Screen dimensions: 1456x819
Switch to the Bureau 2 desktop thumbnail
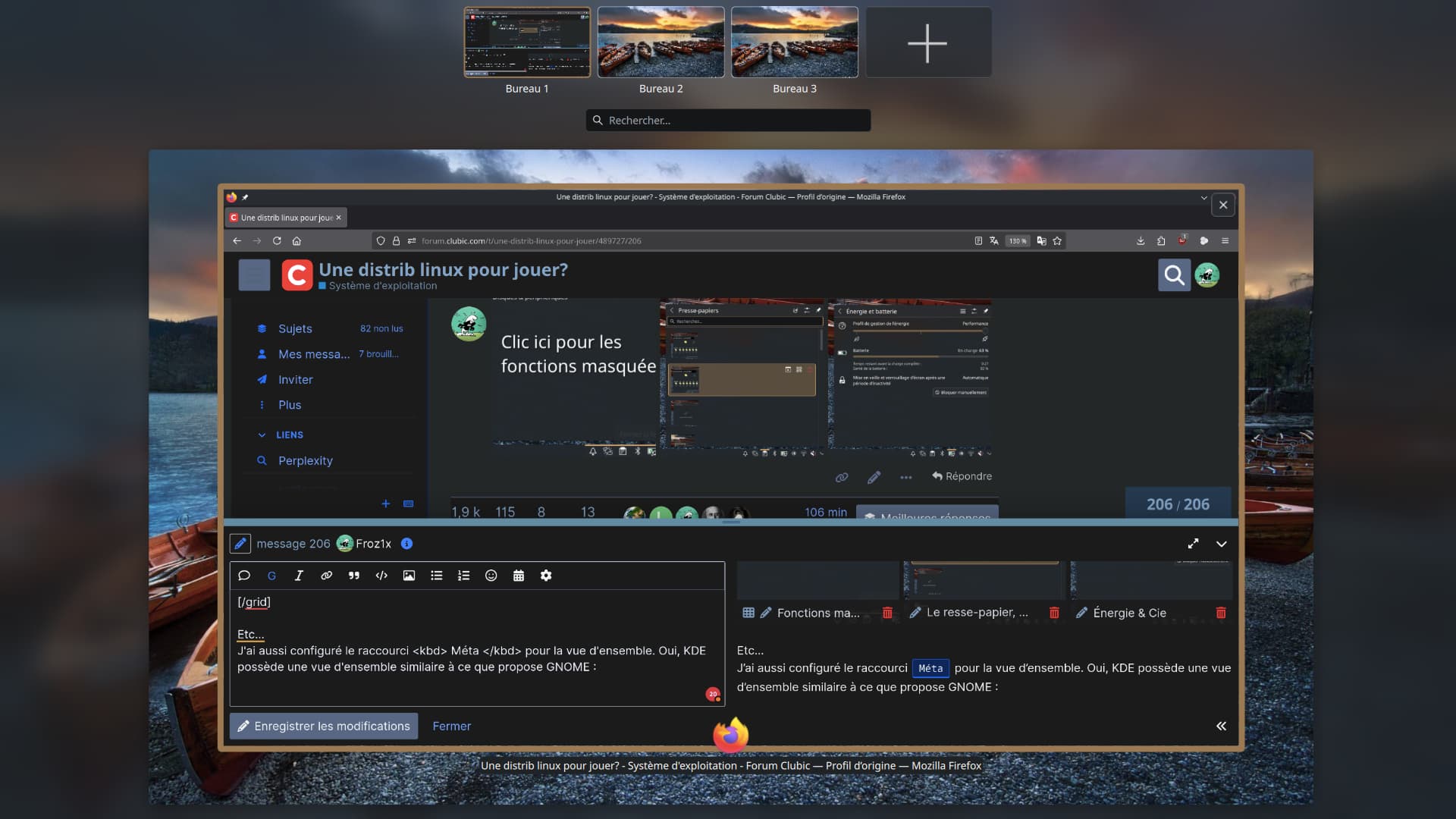pos(661,42)
